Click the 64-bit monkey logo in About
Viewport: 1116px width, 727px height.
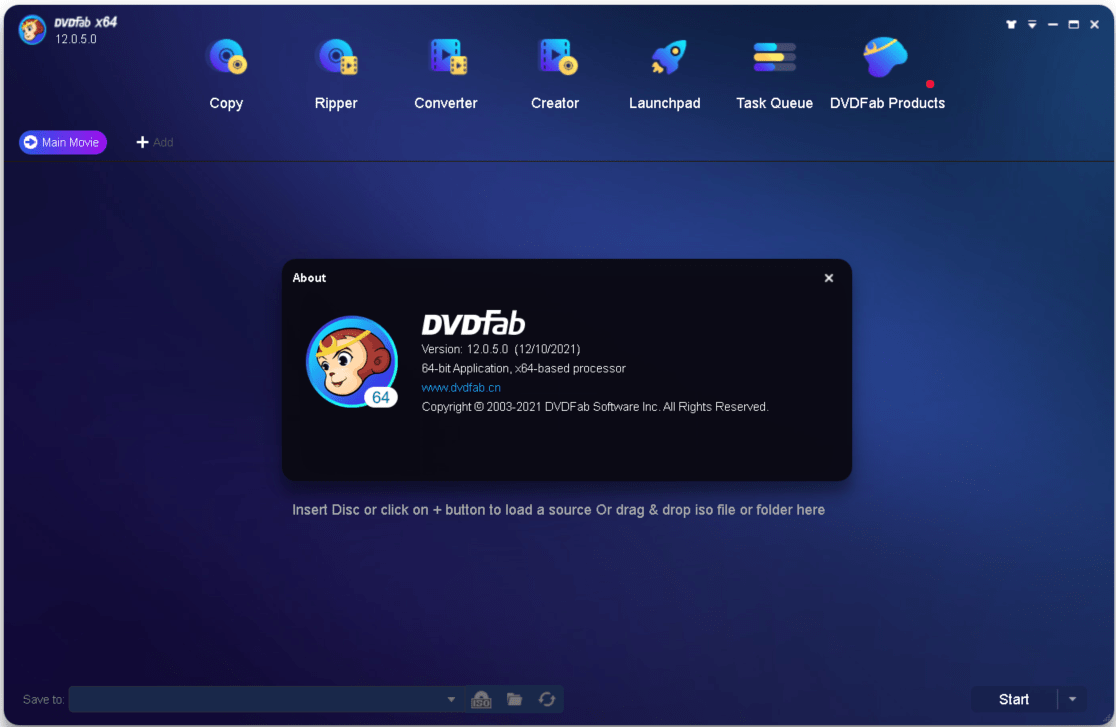pos(352,362)
